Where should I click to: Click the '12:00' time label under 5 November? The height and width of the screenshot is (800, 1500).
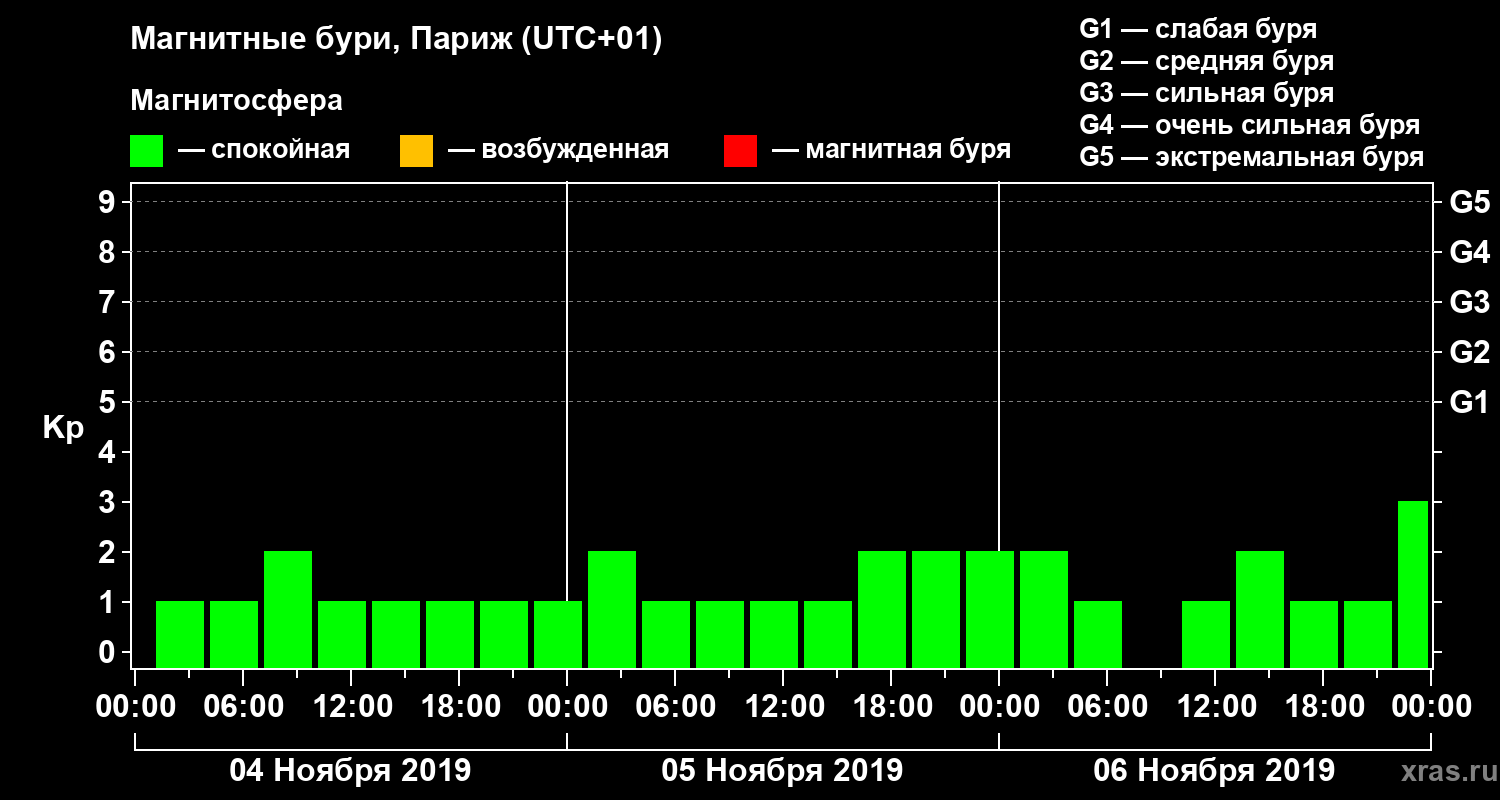[x=783, y=706]
